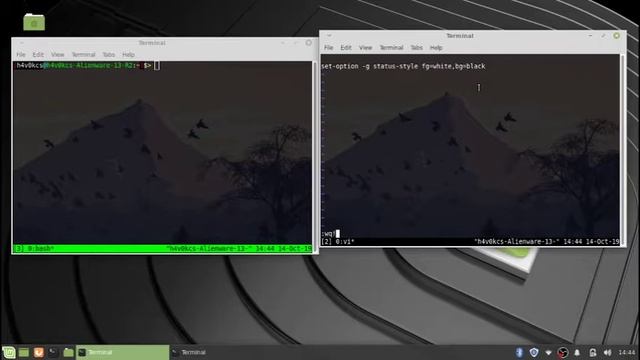Launch the terminal from the panel launcher

[x=53, y=352]
